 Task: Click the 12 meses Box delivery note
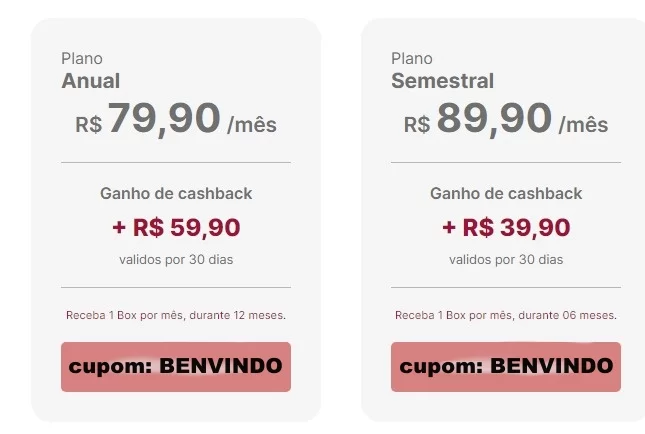pos(176,315)
